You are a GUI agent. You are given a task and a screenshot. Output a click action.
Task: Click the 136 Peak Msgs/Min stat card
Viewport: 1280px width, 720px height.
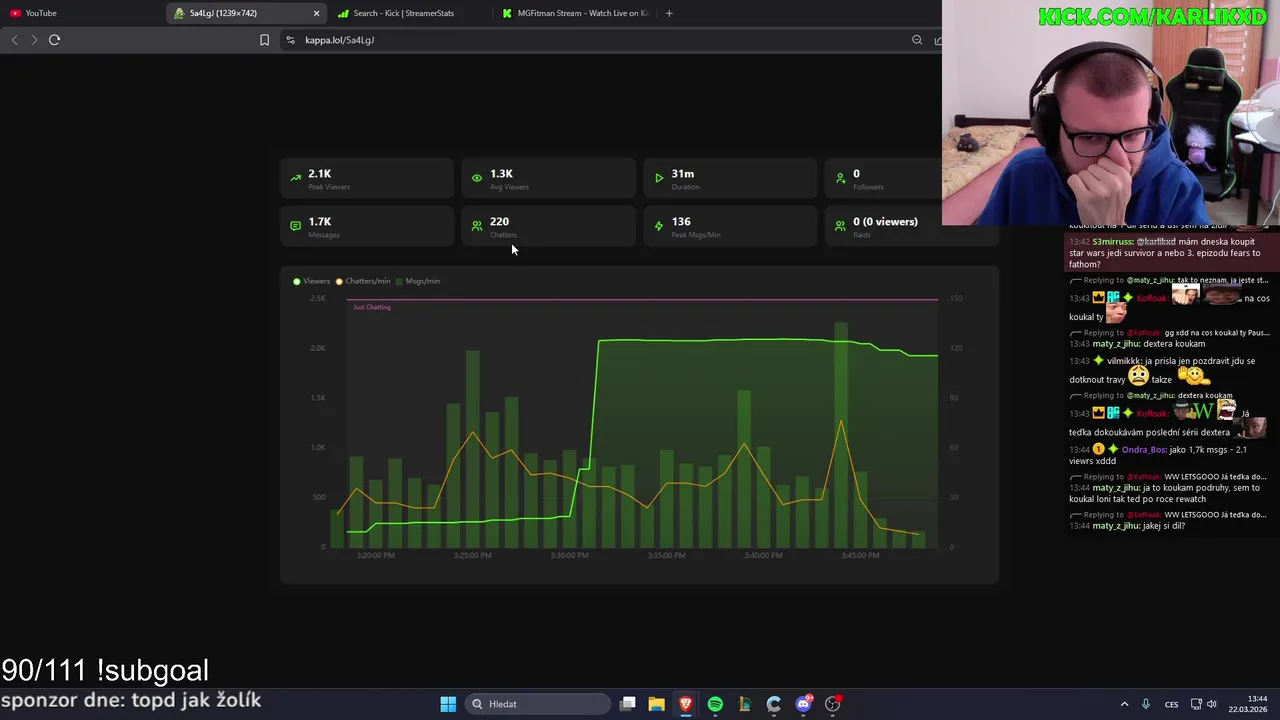[x=730, y=227]
